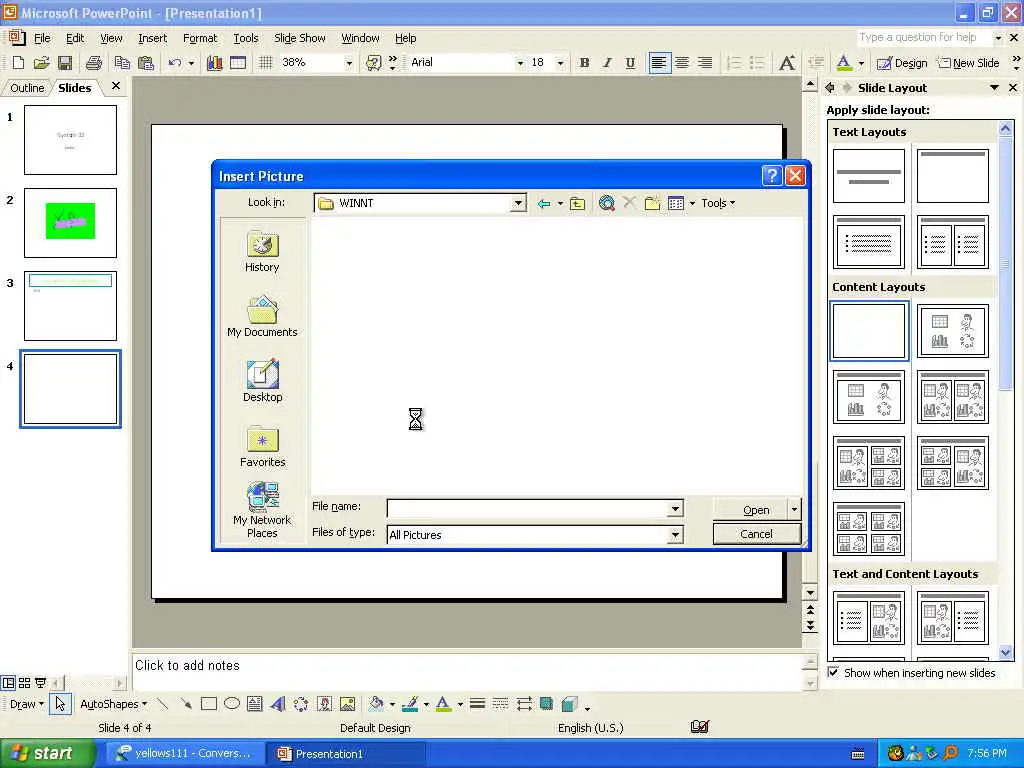Switch to yellows111 conversation taskbar item

184,754
